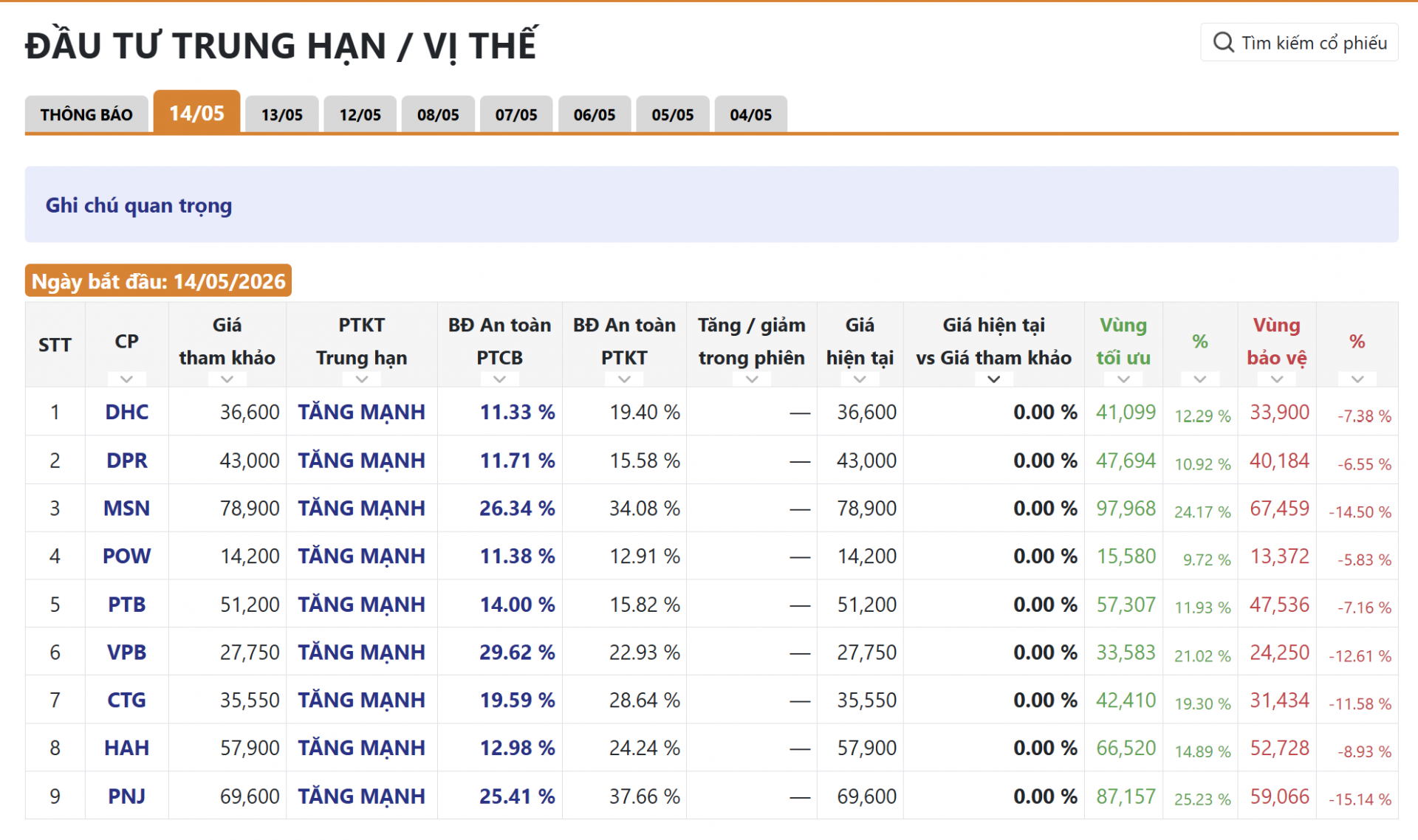1418x840 pixels.
Task: Click PTB current price 51,200
Action: (866, 605)
